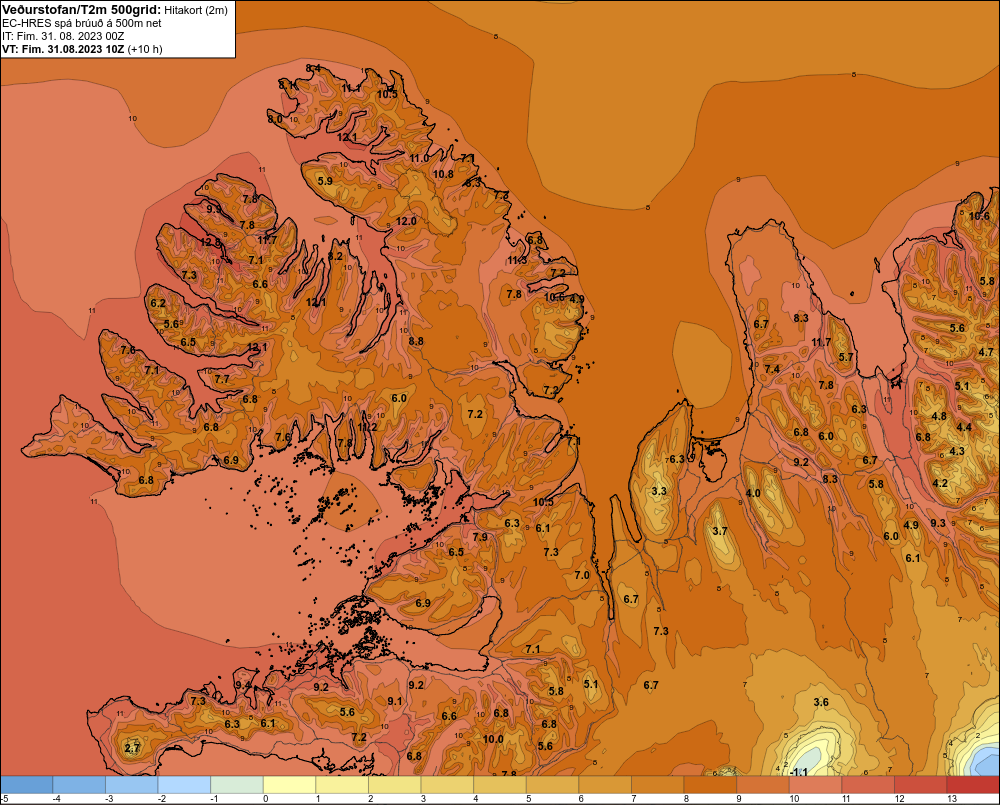This screenshot has width=1000, height=805.
Task: Click the 5.9 temperature value
Action: point(325,181)
